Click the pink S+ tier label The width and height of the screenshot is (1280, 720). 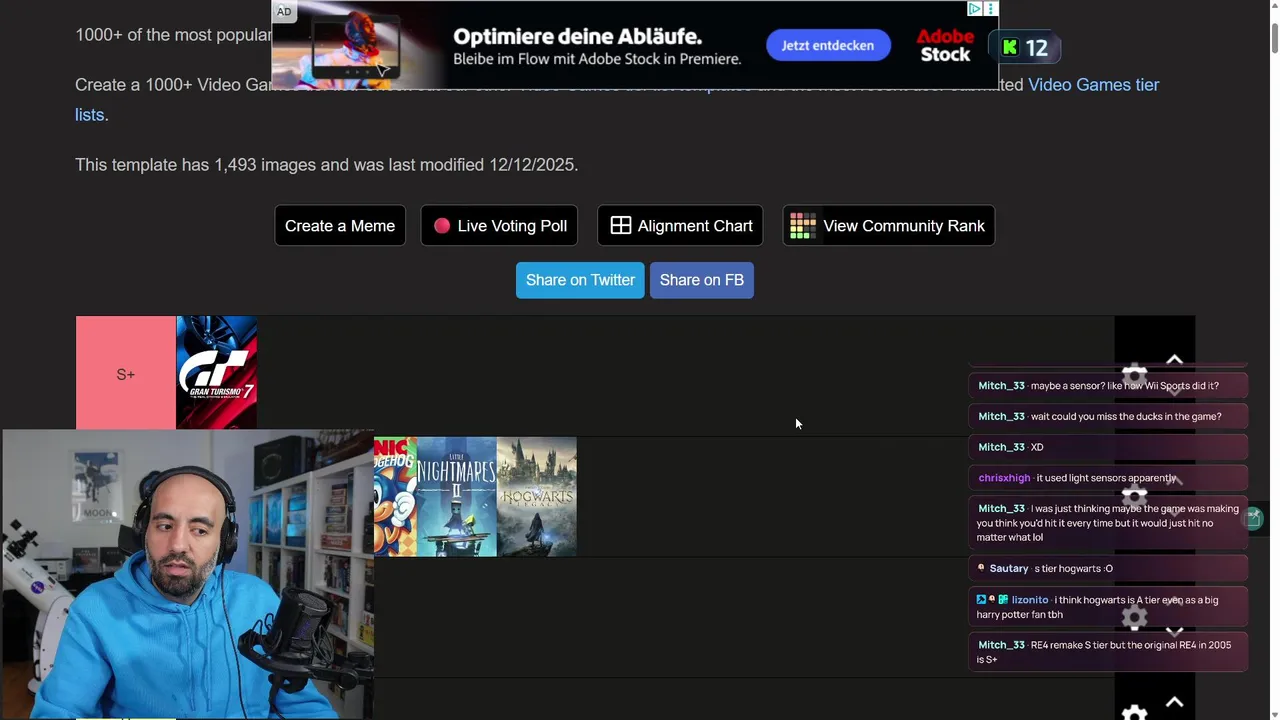[126, 374]
